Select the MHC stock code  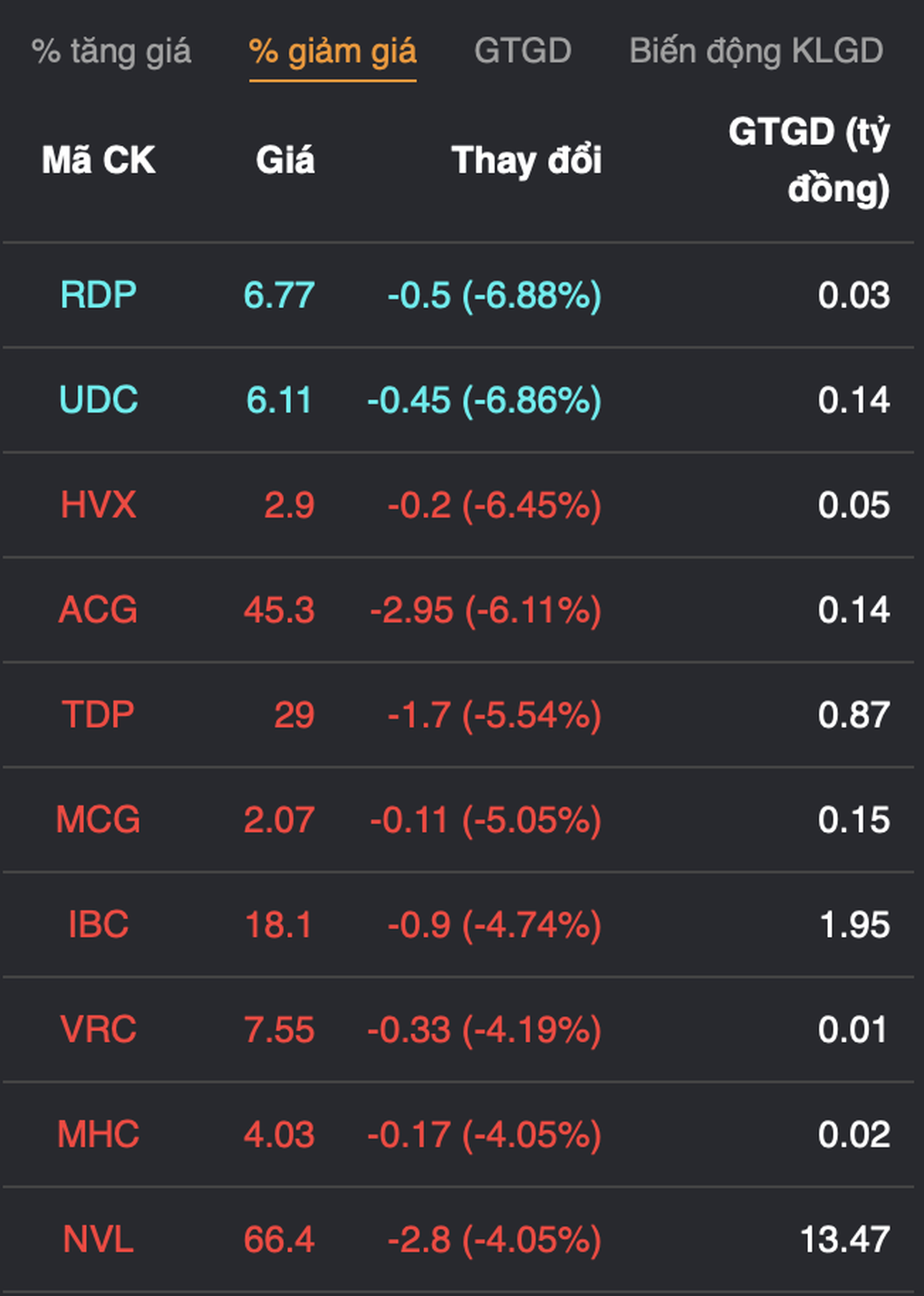98,1135
